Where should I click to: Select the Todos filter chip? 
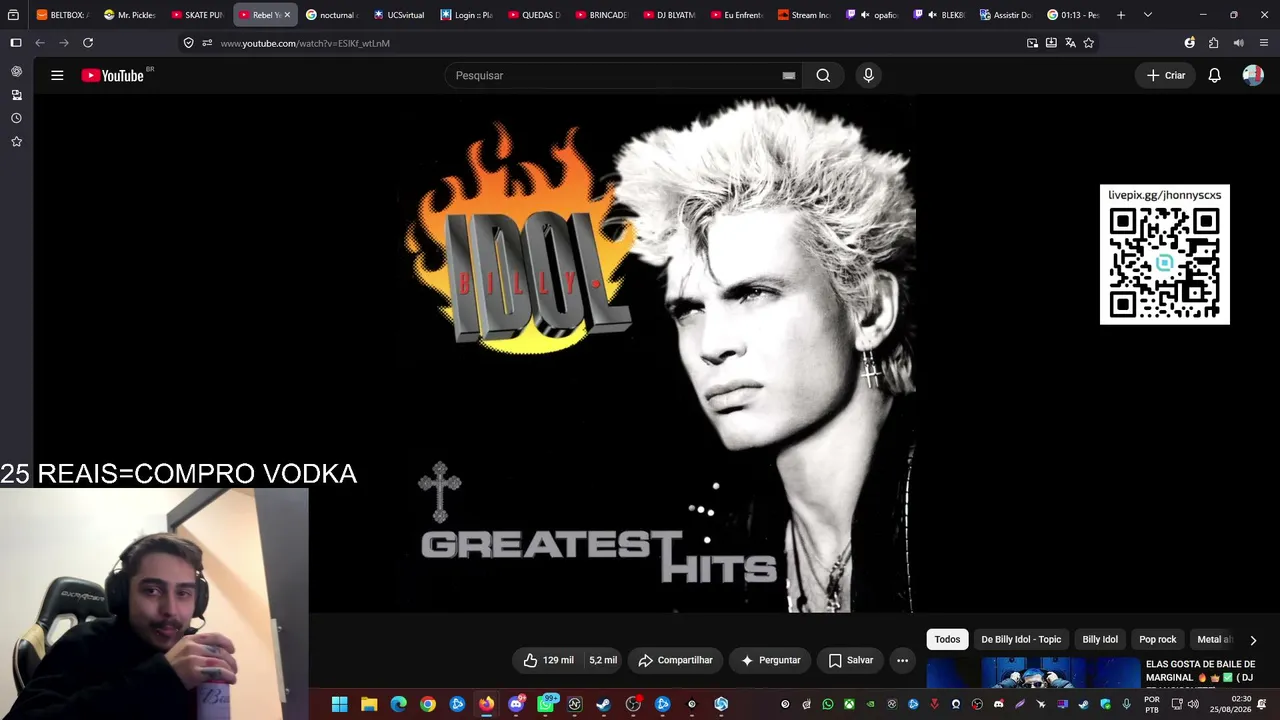click(947, 639)
